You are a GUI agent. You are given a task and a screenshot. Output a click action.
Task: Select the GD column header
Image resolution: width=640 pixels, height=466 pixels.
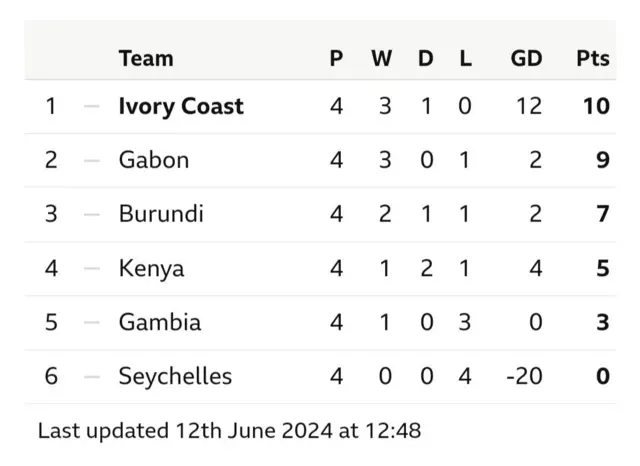click(526, 58)
